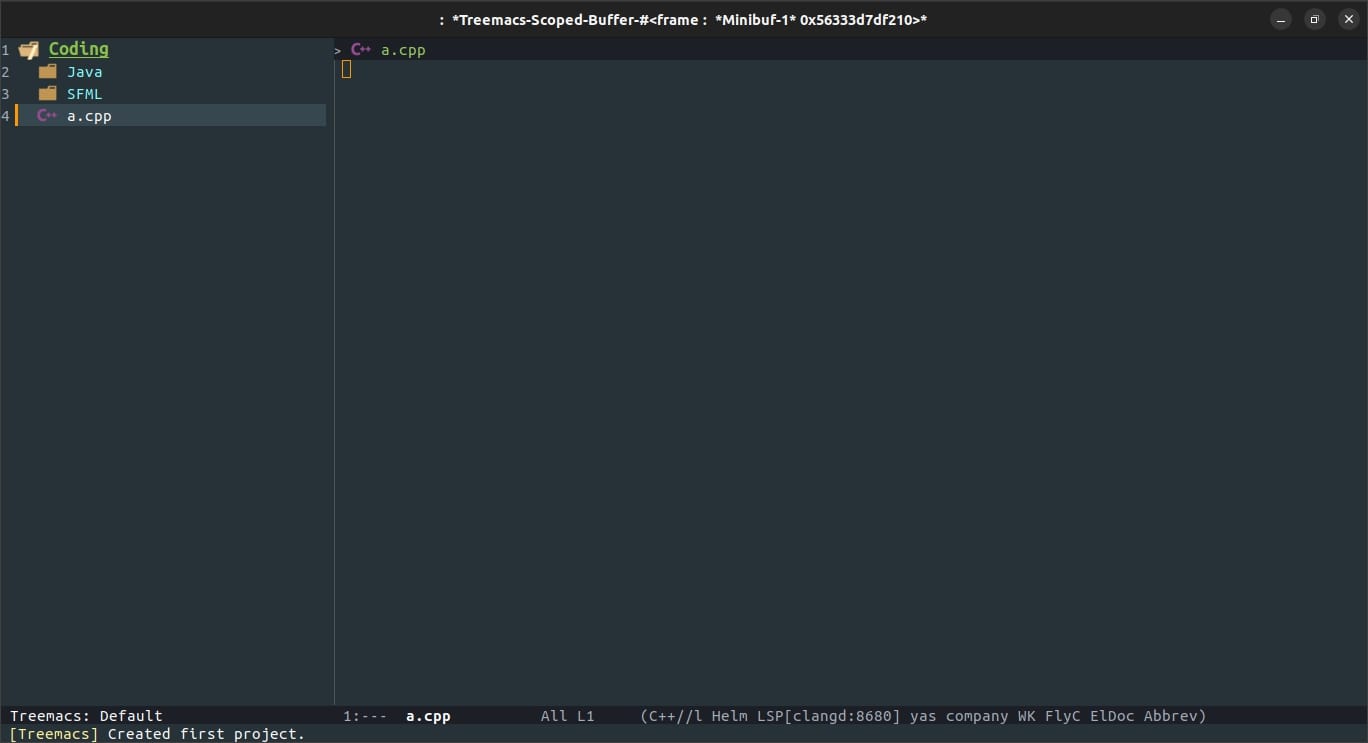The width and height of the screenshot is (1368, 743).
Task: Click the SFML folder icon
Action: [48, 94]
